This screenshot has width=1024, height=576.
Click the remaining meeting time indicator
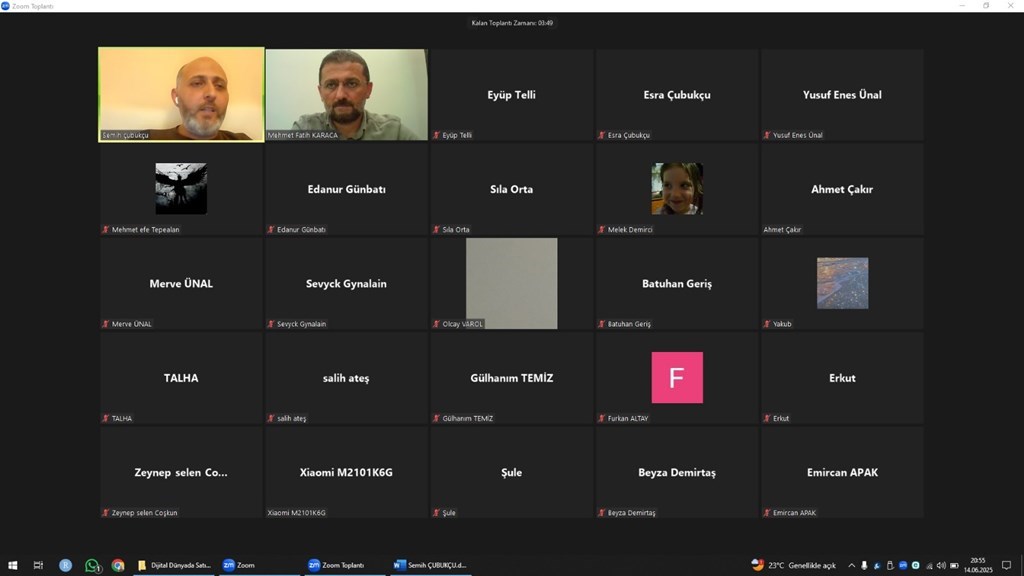point(512,23)
